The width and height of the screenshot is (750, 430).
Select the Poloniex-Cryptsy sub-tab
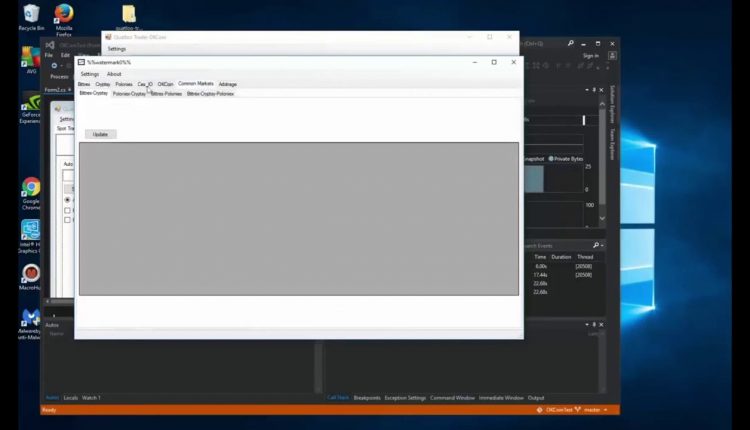coord(129,93)
